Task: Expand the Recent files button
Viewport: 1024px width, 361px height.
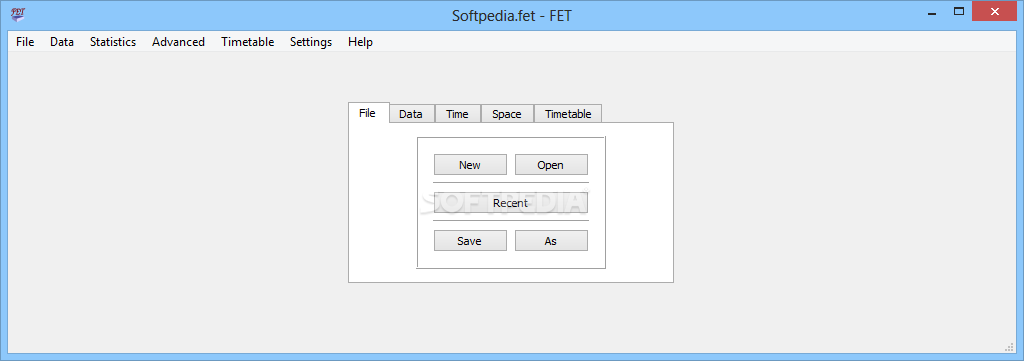Action: pyautogui.click(x=511, y=202)
